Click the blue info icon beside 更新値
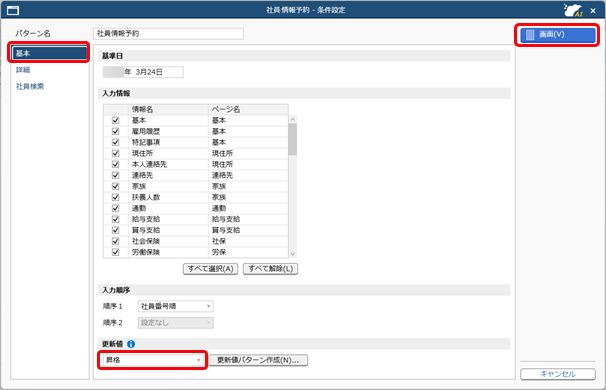The image size is (606, 390). 131,344
